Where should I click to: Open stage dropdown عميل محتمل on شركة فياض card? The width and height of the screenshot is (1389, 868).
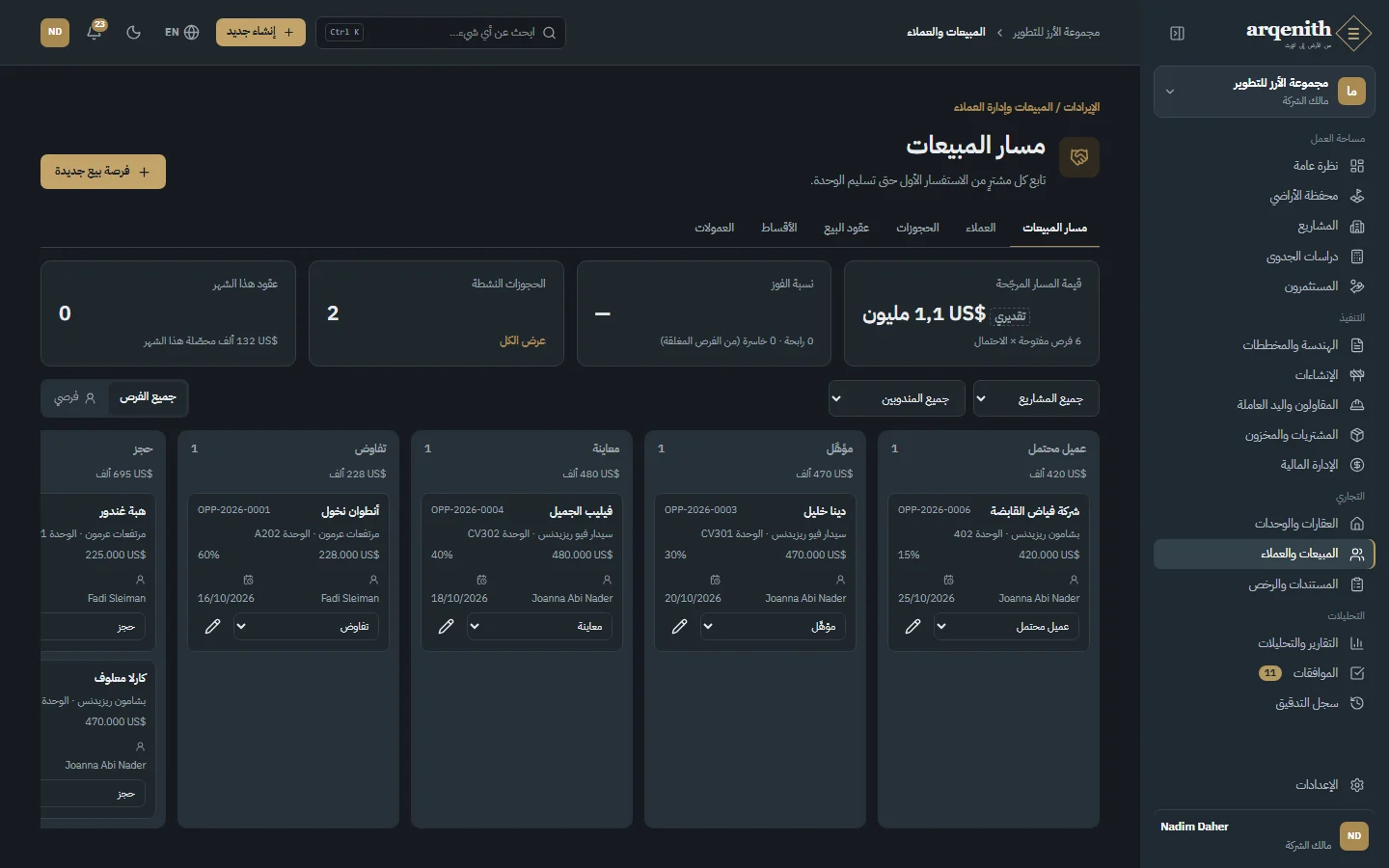[1004, 627]
